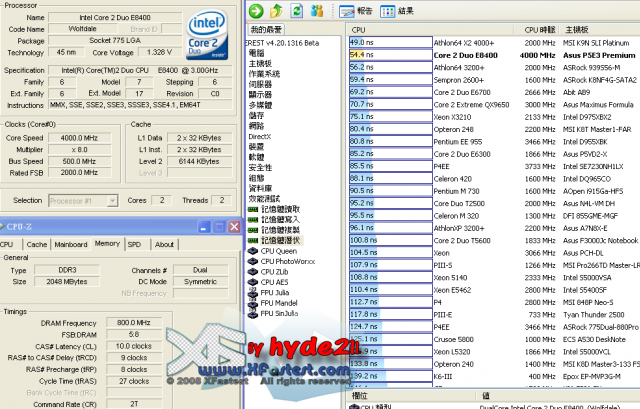
Task: Select 記憶體潛伏 memory latency benchmark
Action: pyautogui.click(x=280, y=240)
